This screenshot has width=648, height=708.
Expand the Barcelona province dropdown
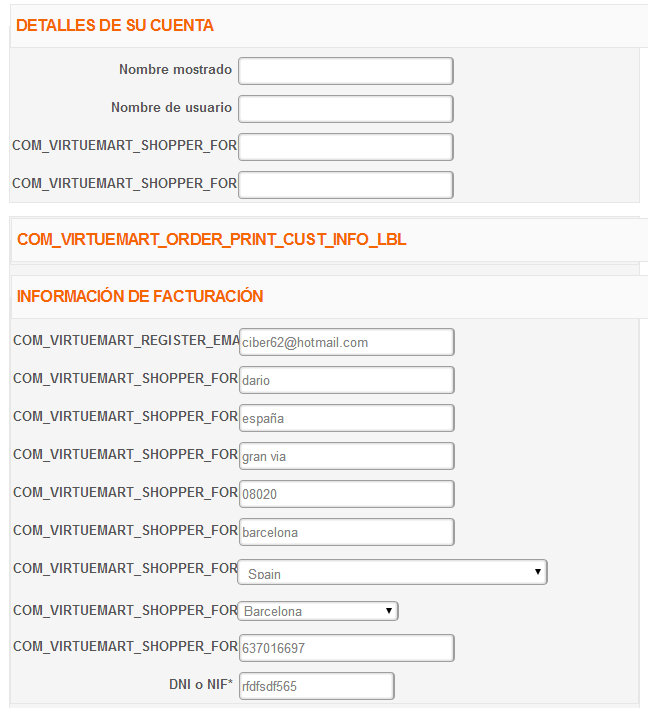pyautogui.click(x=318, y=611)
